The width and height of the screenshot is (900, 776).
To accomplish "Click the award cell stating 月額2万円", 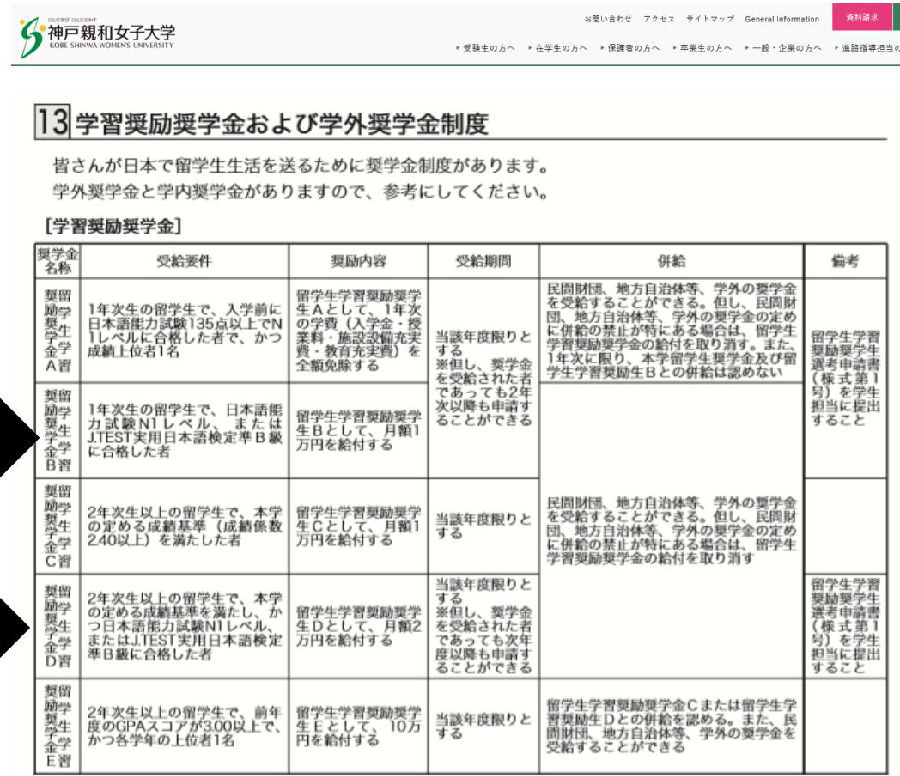I will point(358,626).
